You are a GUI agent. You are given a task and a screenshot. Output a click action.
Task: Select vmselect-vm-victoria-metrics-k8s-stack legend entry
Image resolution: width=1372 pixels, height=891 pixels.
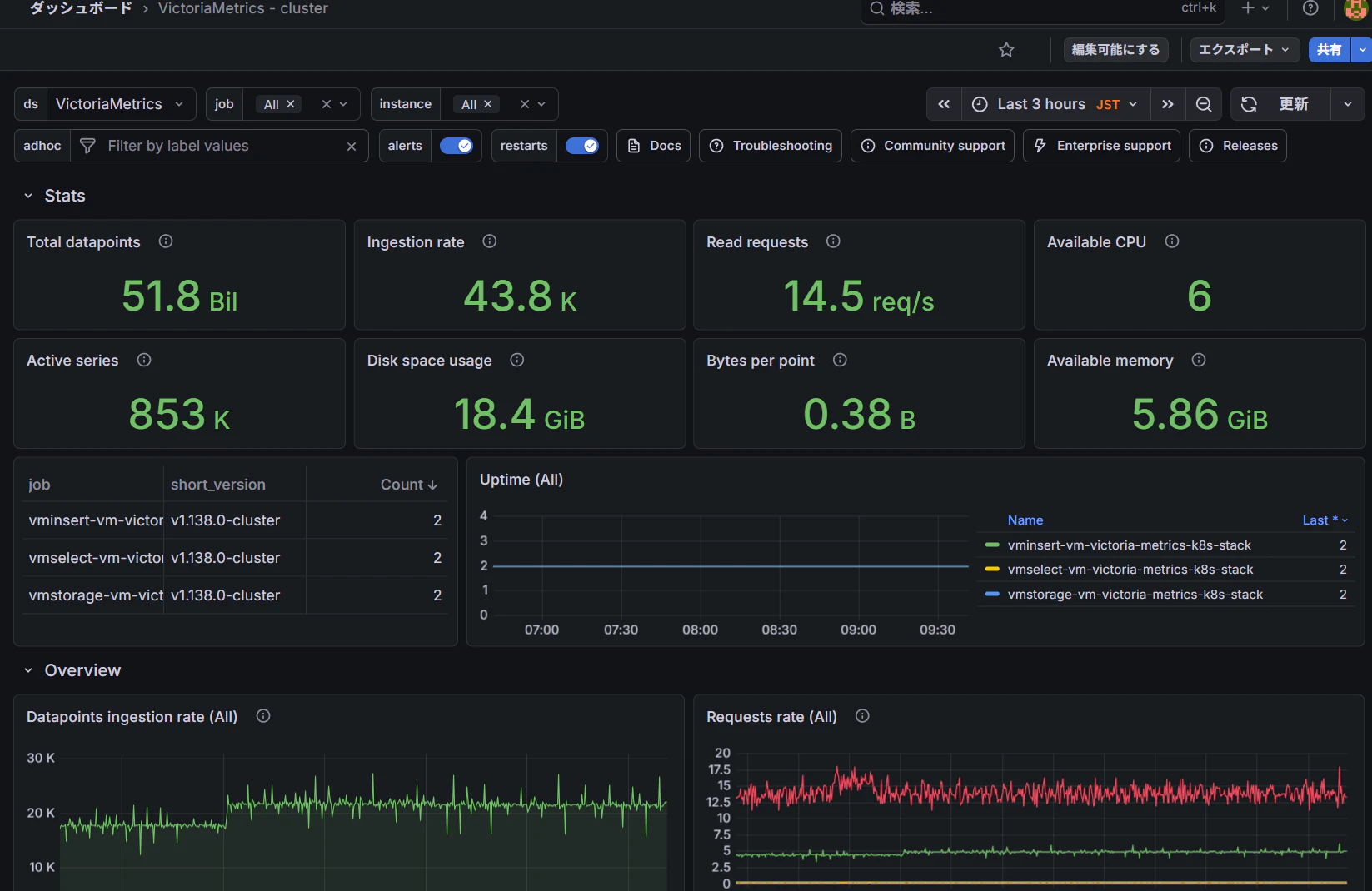pyautogui.click(x=1130, y=570)
